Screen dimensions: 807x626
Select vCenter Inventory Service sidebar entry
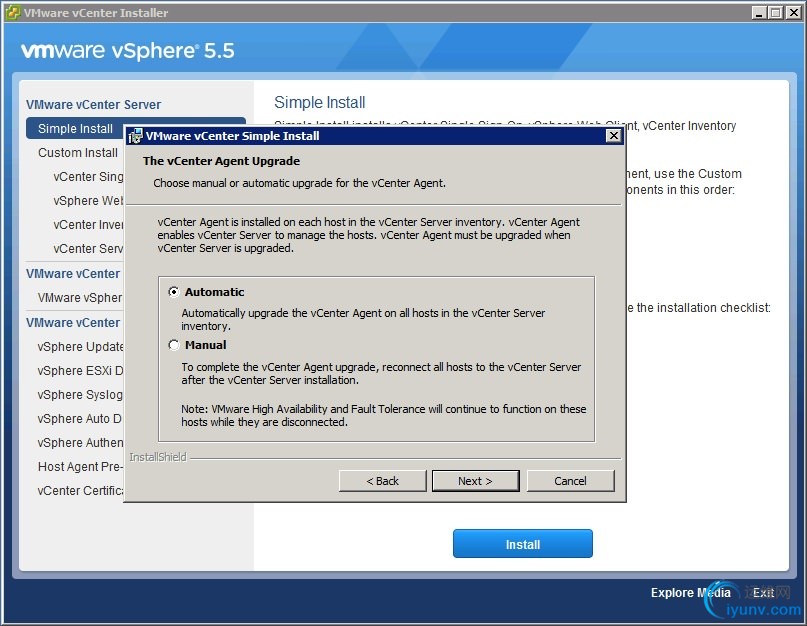point(88,225)
